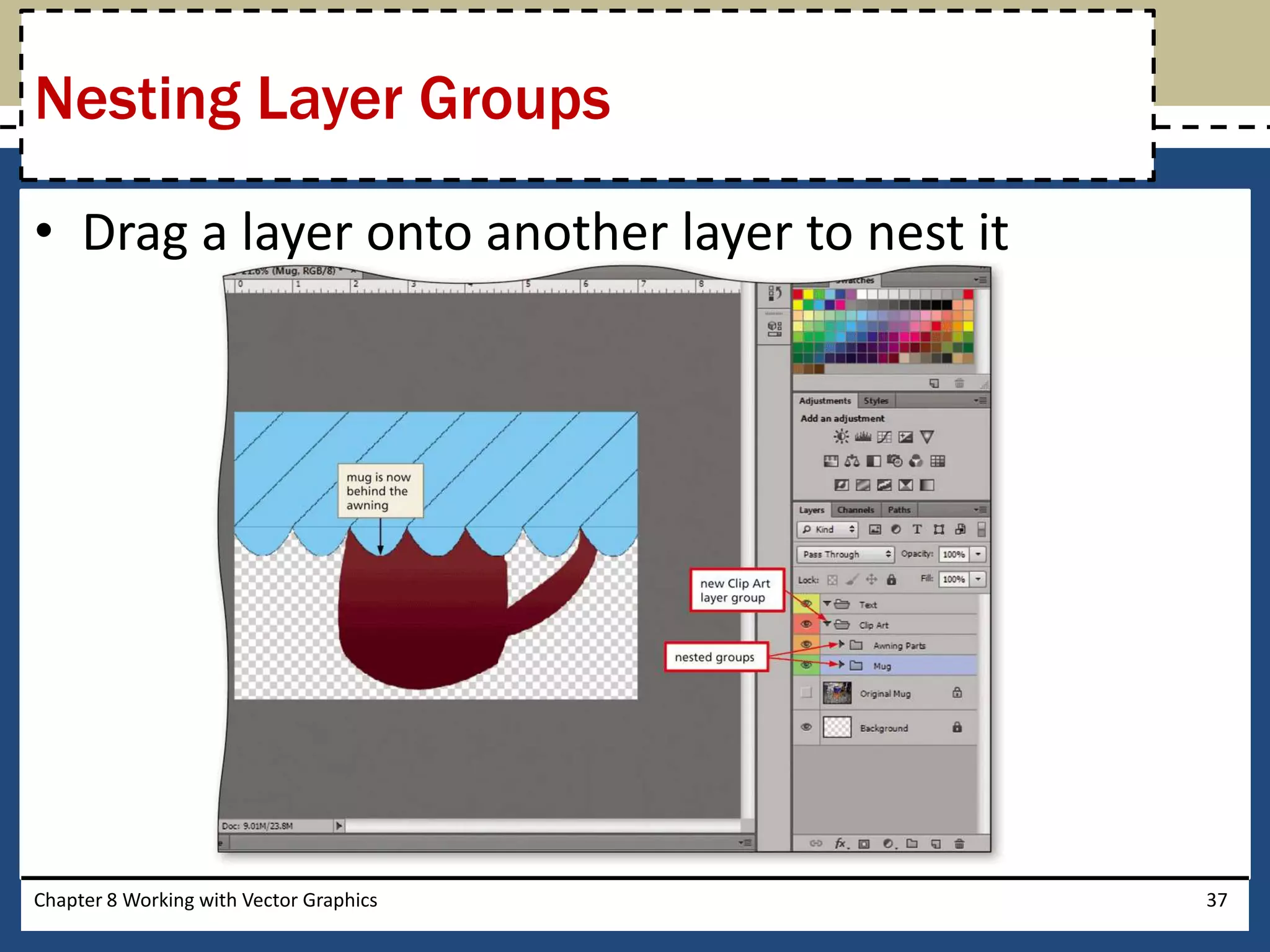Hide the Text layer group
This screenshot has height=952, width=1270.
tap(806, 603)
